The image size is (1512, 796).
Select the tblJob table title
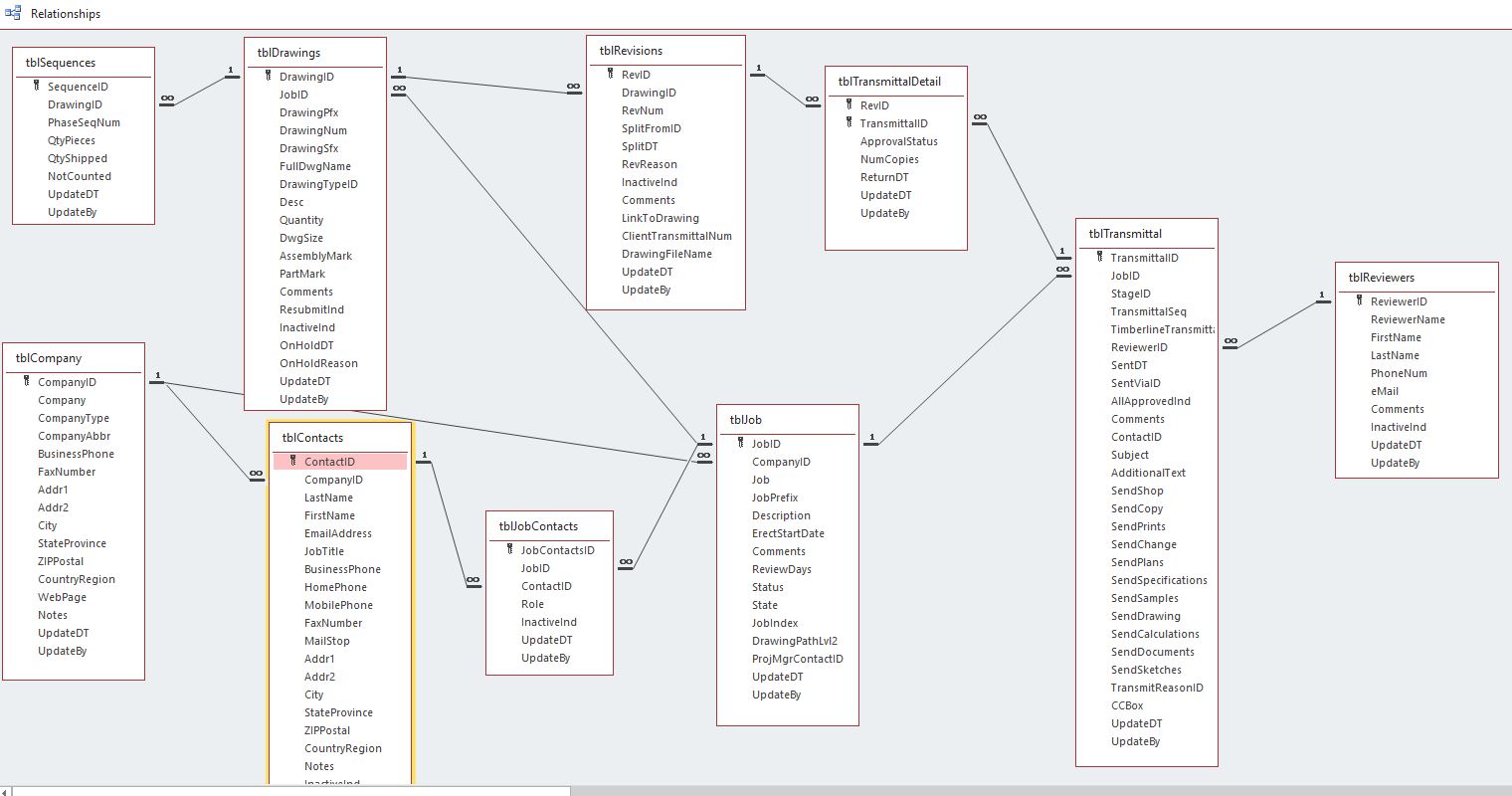click(x=746, y=420)
